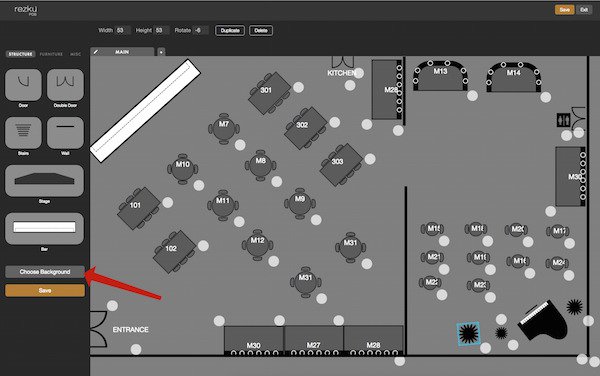Select the white bar counter object
This screenshot has height=376, width=600.
click(x=145, y=111)
